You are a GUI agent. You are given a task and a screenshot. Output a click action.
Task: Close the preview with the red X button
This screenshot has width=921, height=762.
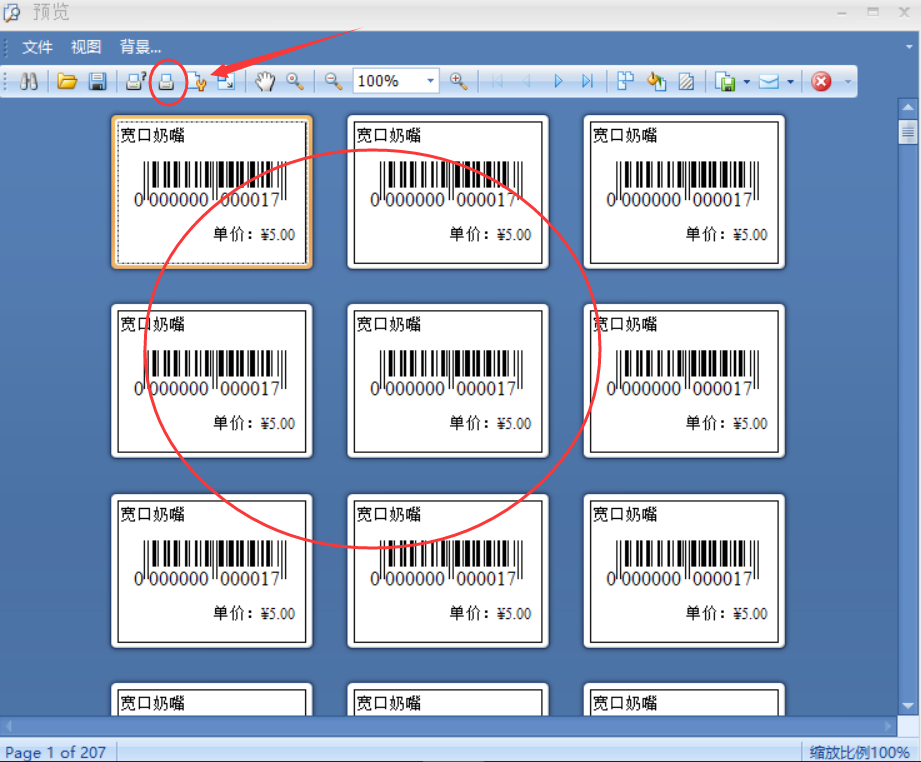[x=821, y=82]
